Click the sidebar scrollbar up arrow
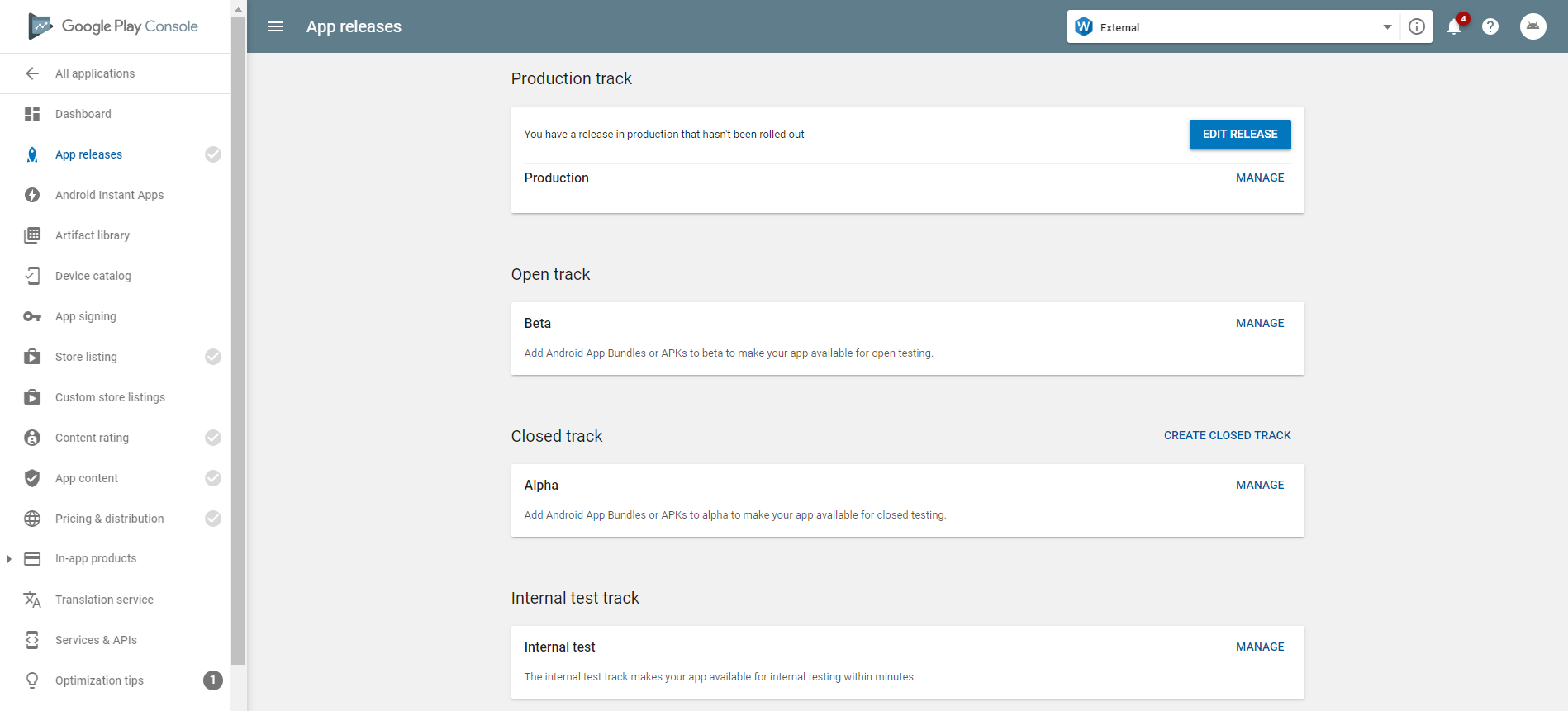Viewport: 1568px width, 711px height. point(239,9)
